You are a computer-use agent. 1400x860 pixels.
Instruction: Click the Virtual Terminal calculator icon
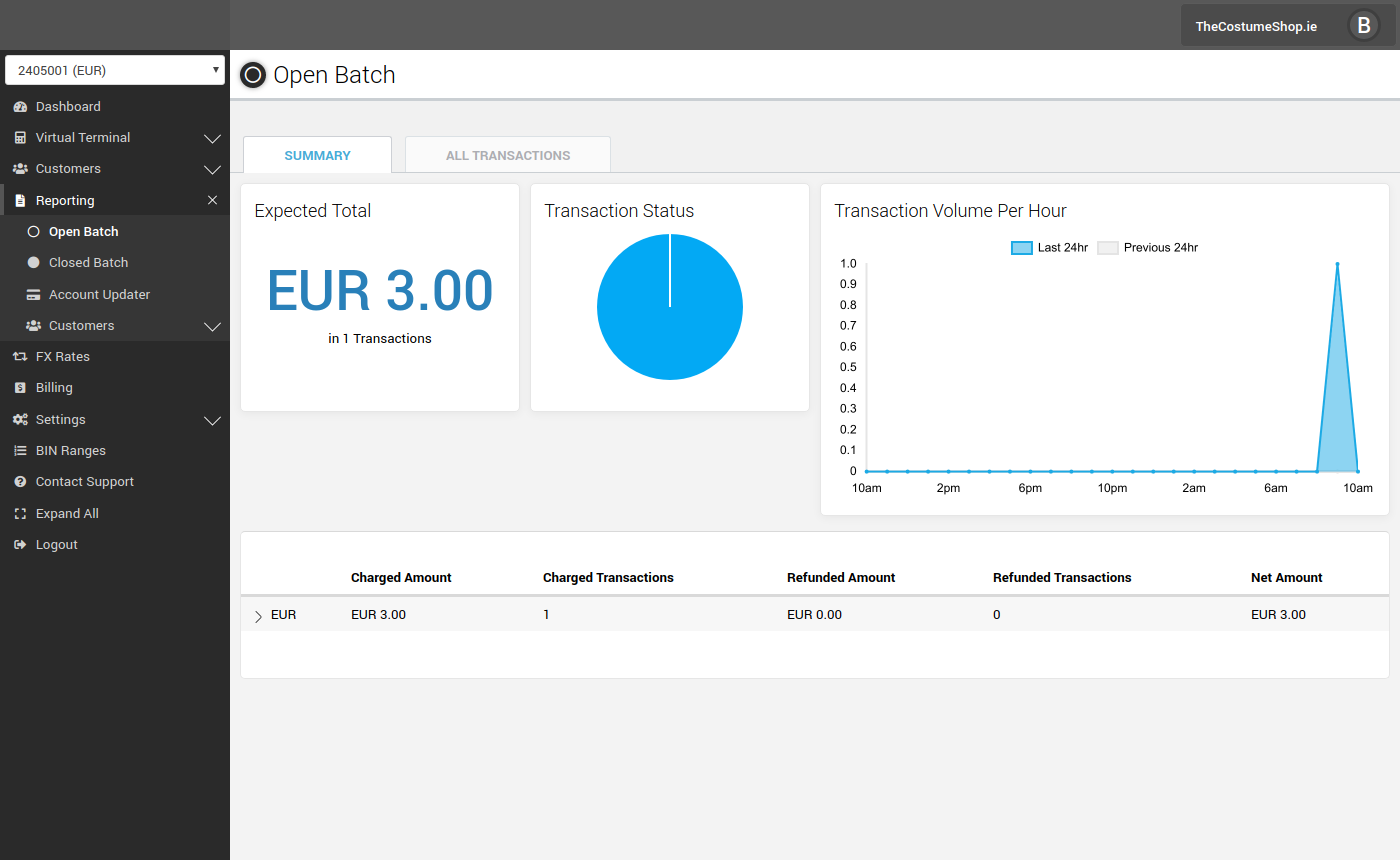point(20,138)
